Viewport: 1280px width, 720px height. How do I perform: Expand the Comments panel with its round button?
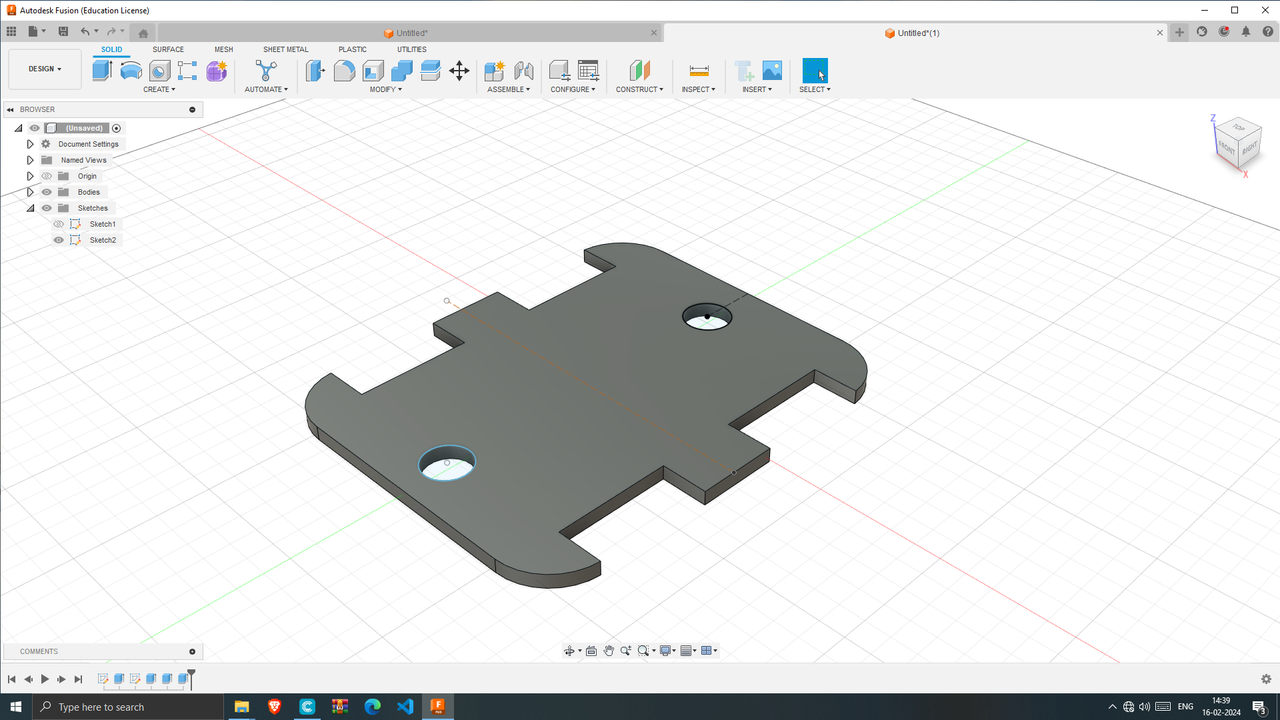point(192,651)
